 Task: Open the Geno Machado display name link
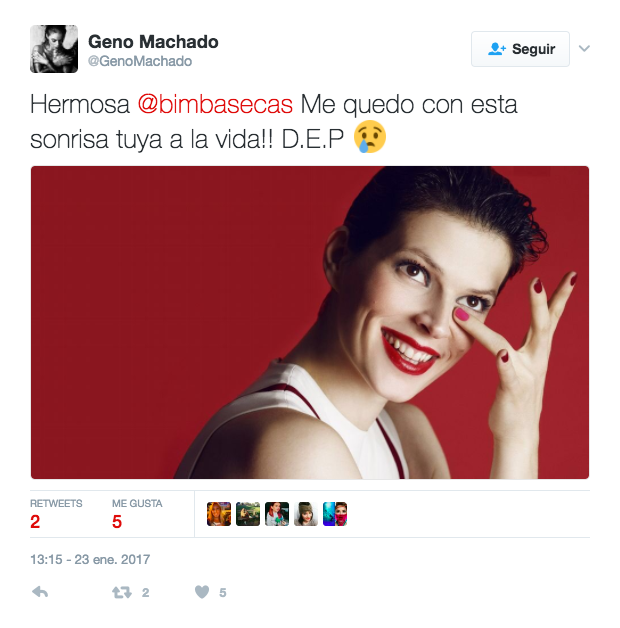point(153,42)
